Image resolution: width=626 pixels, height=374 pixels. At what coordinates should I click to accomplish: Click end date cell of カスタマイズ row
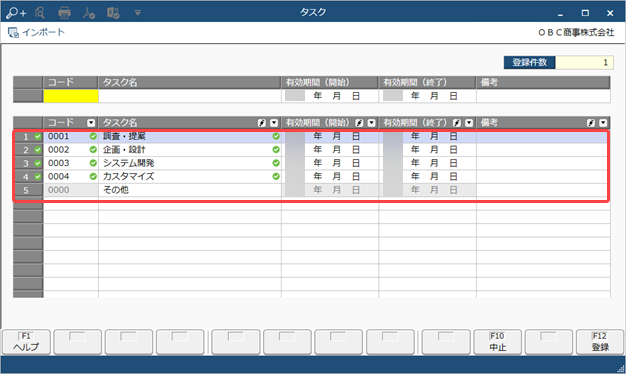pyautogui.click(x=427, y=176)
